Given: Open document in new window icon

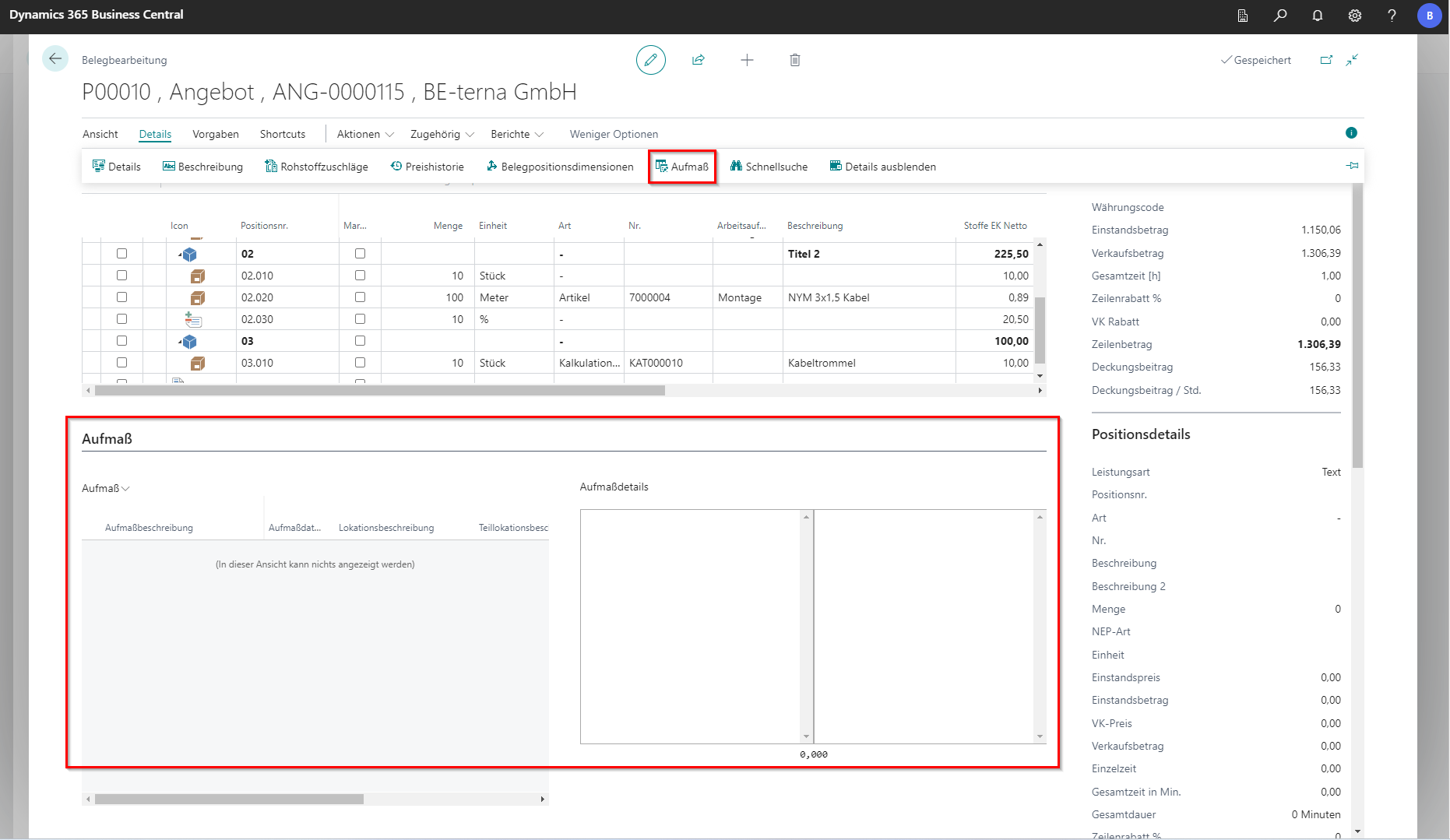Looking at the screenshot, I should tap(1326, 60).
